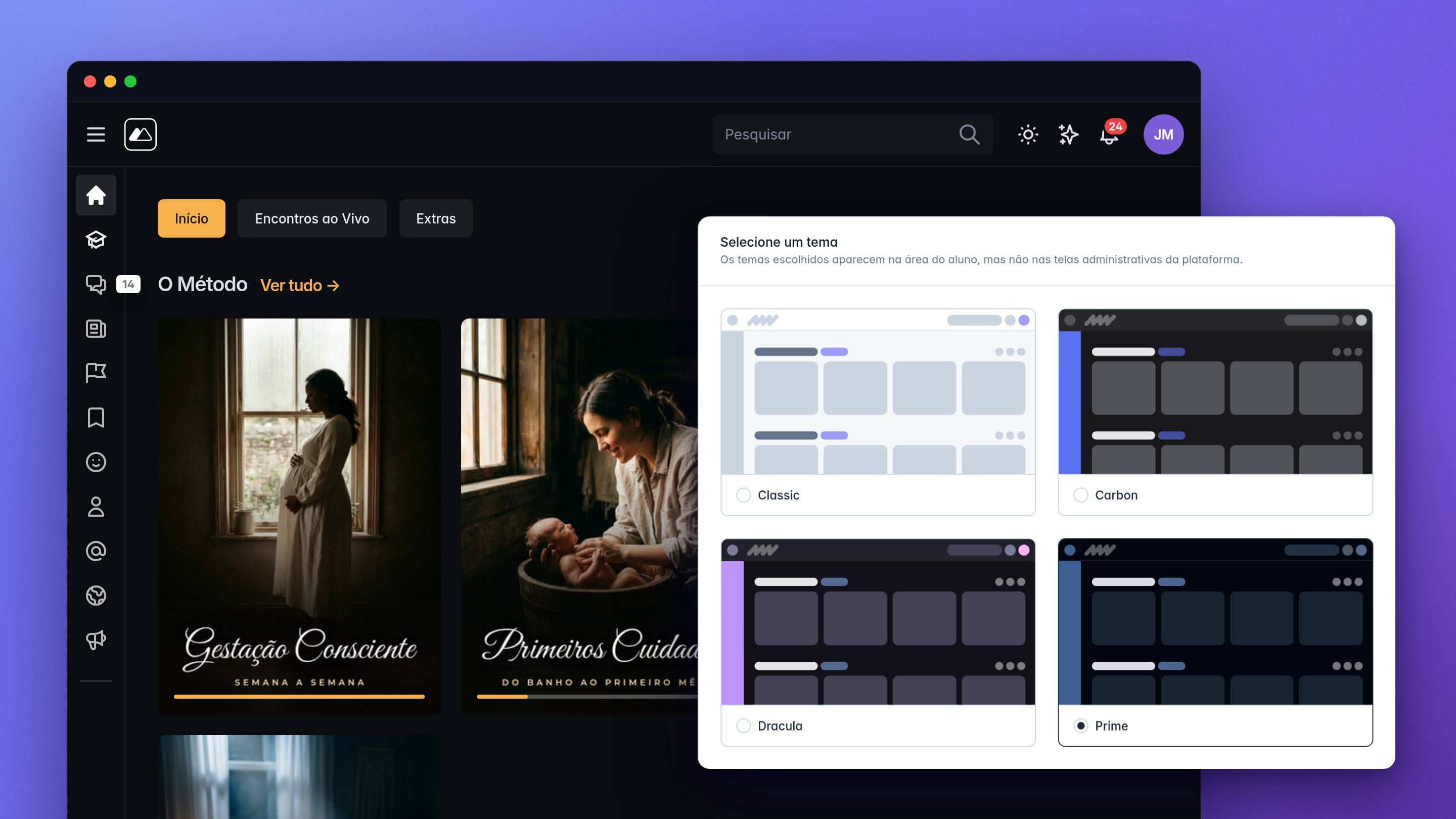This screenshot has height=819, width=1456.
Task: Select the Dracula theme radio
Action: pyautogui.click(x=743, y=726)
